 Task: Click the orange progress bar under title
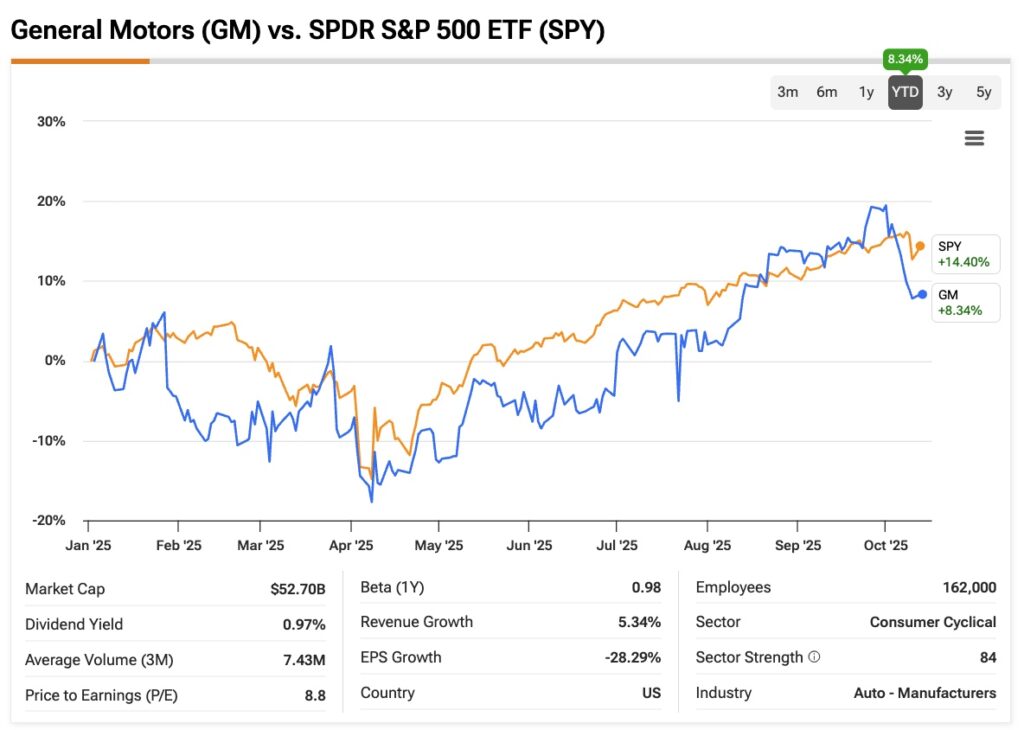[80, 61]
